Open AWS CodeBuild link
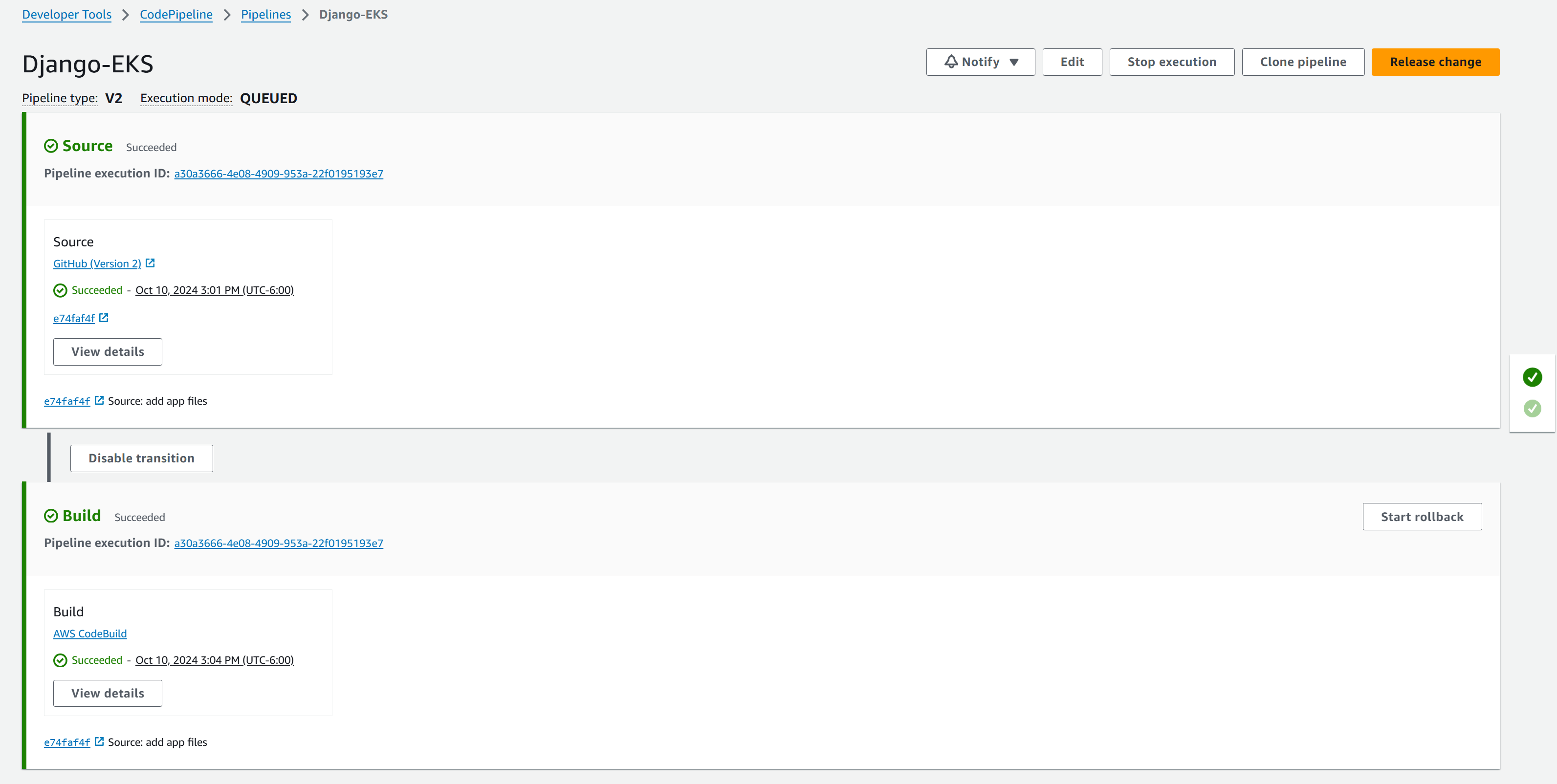This screenshot has height=784, width=1557. click(90, 633)
